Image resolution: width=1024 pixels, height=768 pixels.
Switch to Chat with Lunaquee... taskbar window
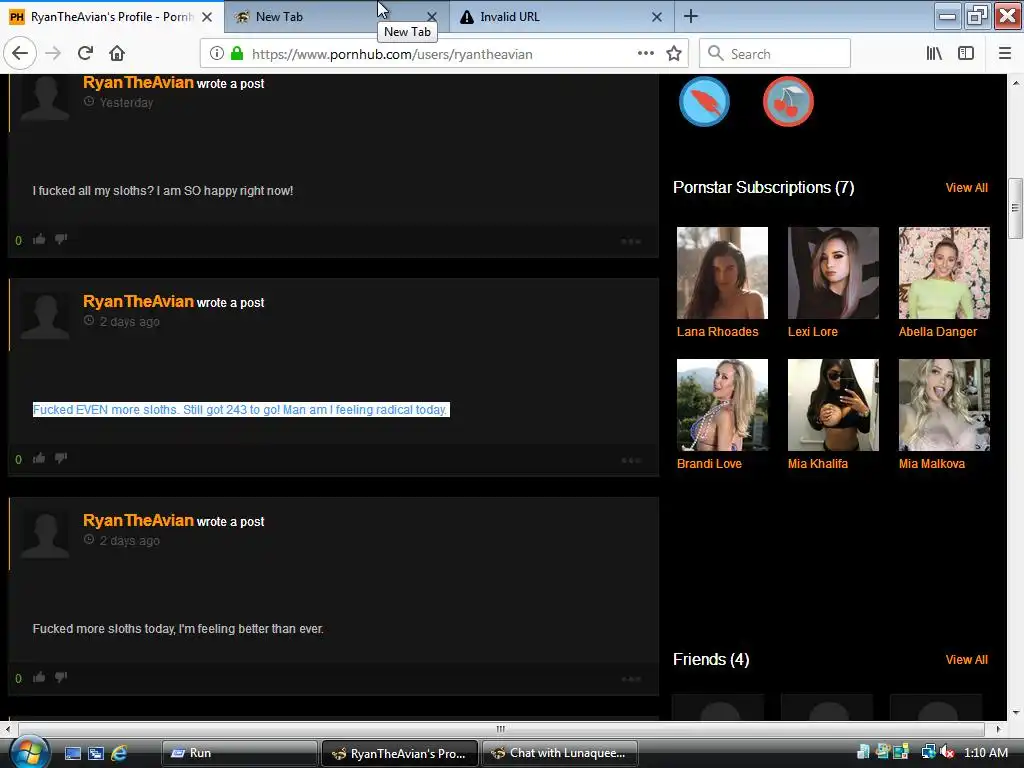click(x=560, y=753)
